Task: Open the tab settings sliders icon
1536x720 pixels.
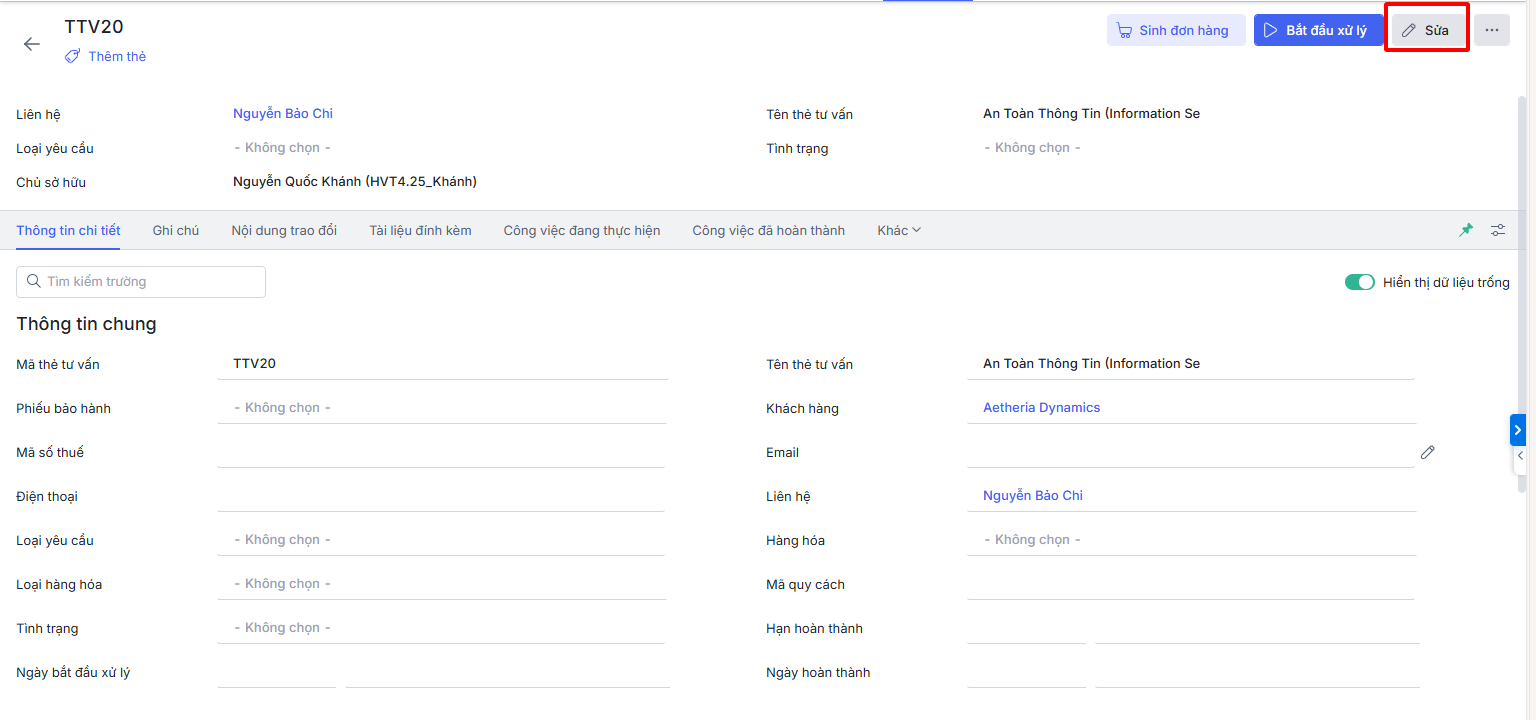Action: click(x=1498, y=230)
